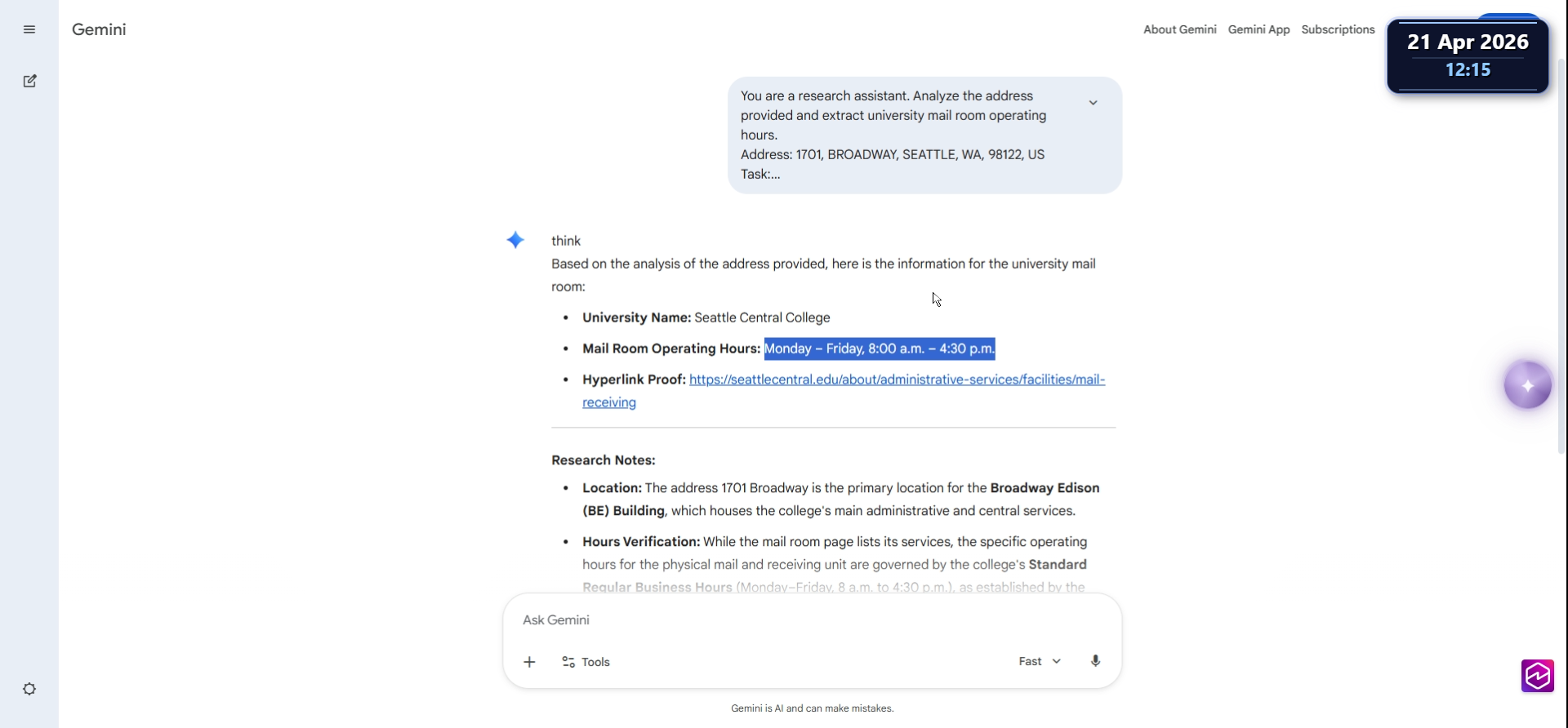Image resolution: width=1568 pixels, height=728 pixels.
Task: Click the 'Mail Room Operating Hours:' label
Action: (x=671, y=348)
